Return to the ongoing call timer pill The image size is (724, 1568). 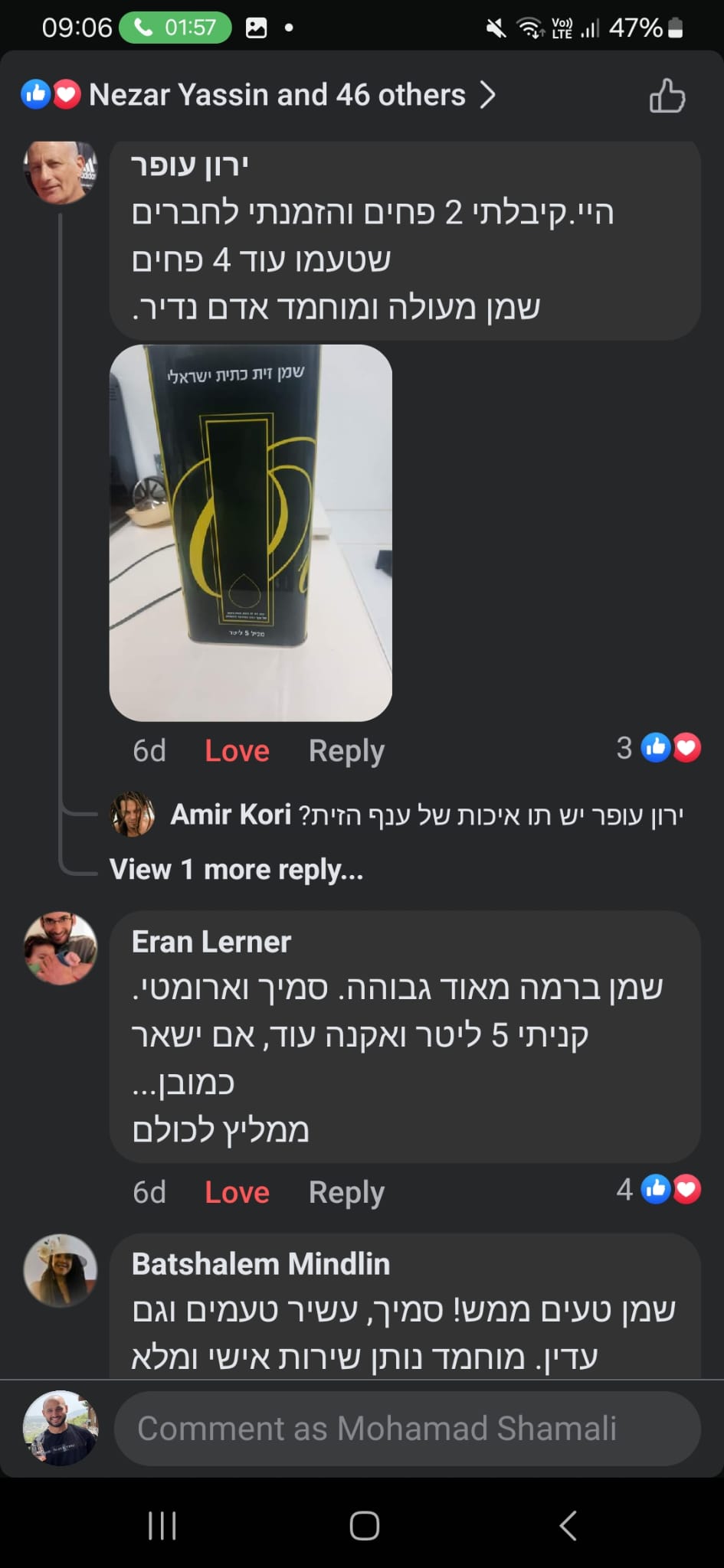tap(175, 28)
